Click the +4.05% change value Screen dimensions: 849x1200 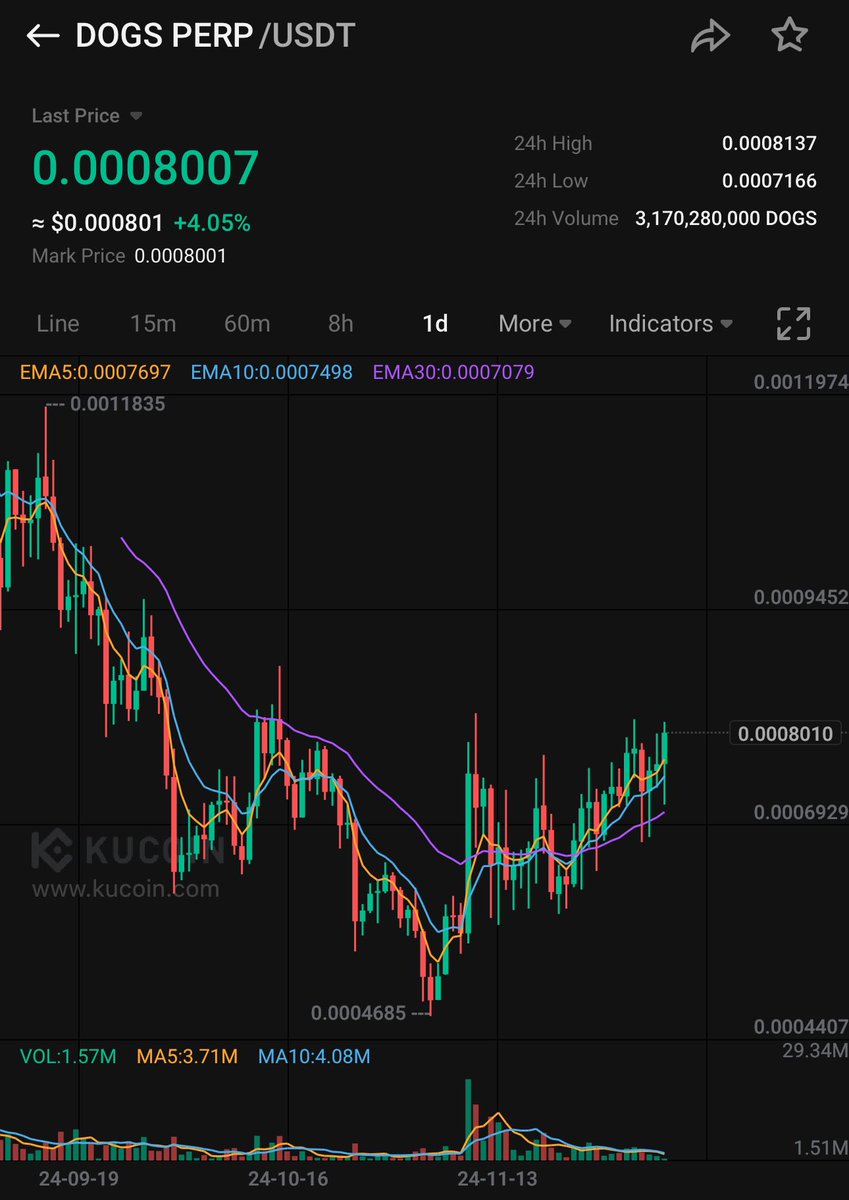pos(212,223)
